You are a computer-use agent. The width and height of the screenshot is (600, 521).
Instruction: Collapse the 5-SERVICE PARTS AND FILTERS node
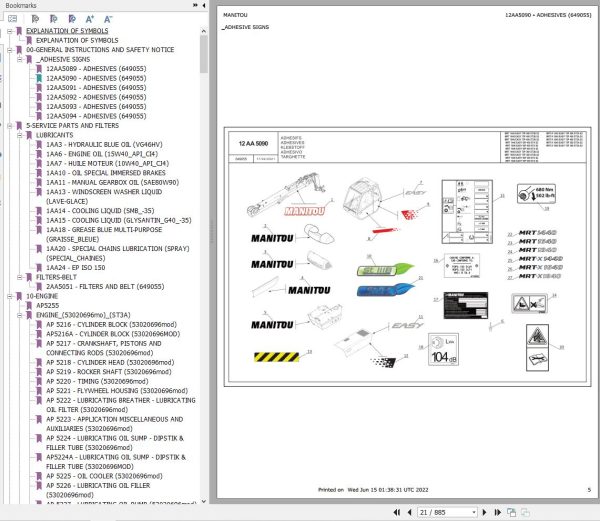(x=10, y=126)
